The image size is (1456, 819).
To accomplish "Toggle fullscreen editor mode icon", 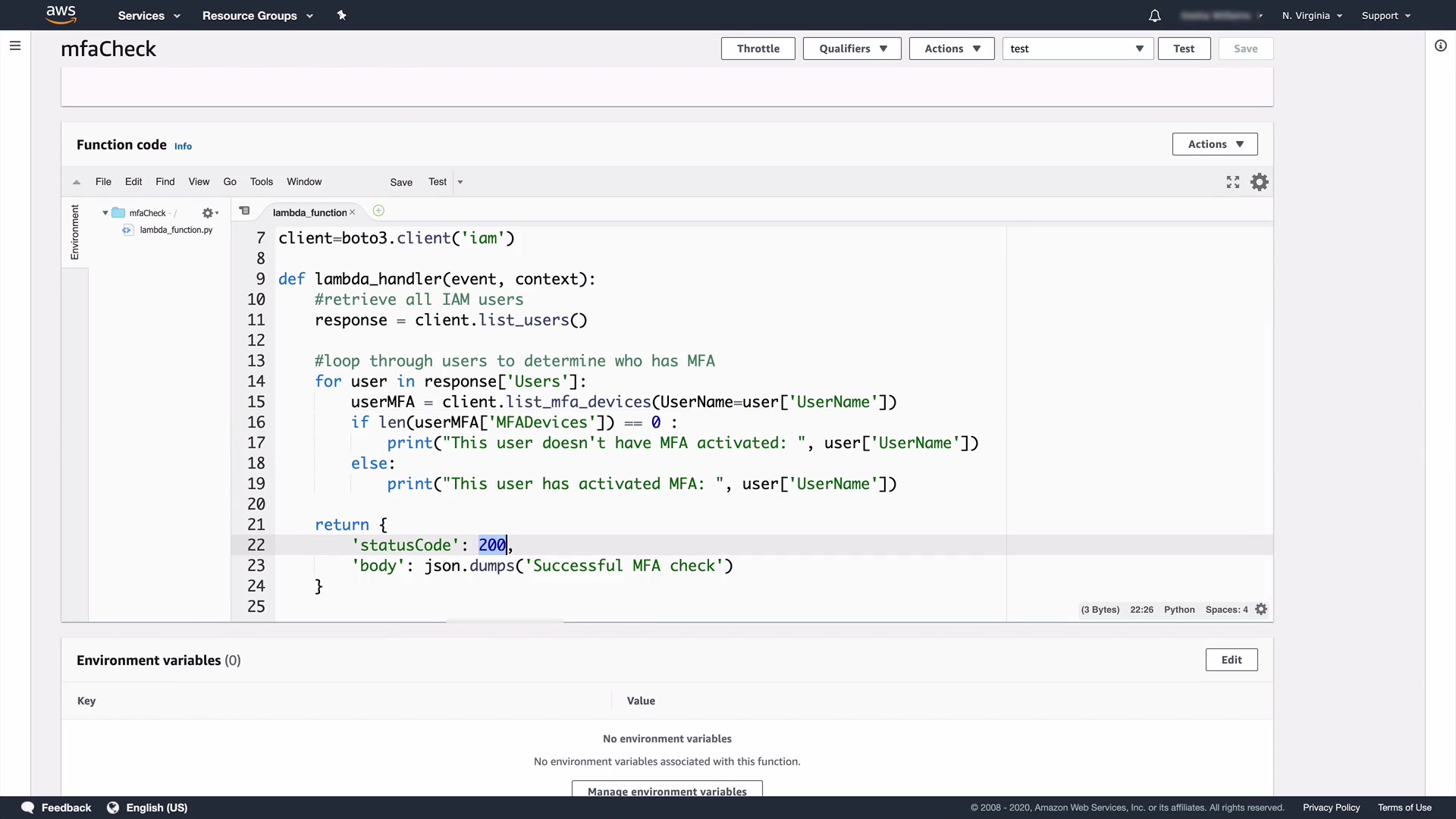I will [1233, 182].
